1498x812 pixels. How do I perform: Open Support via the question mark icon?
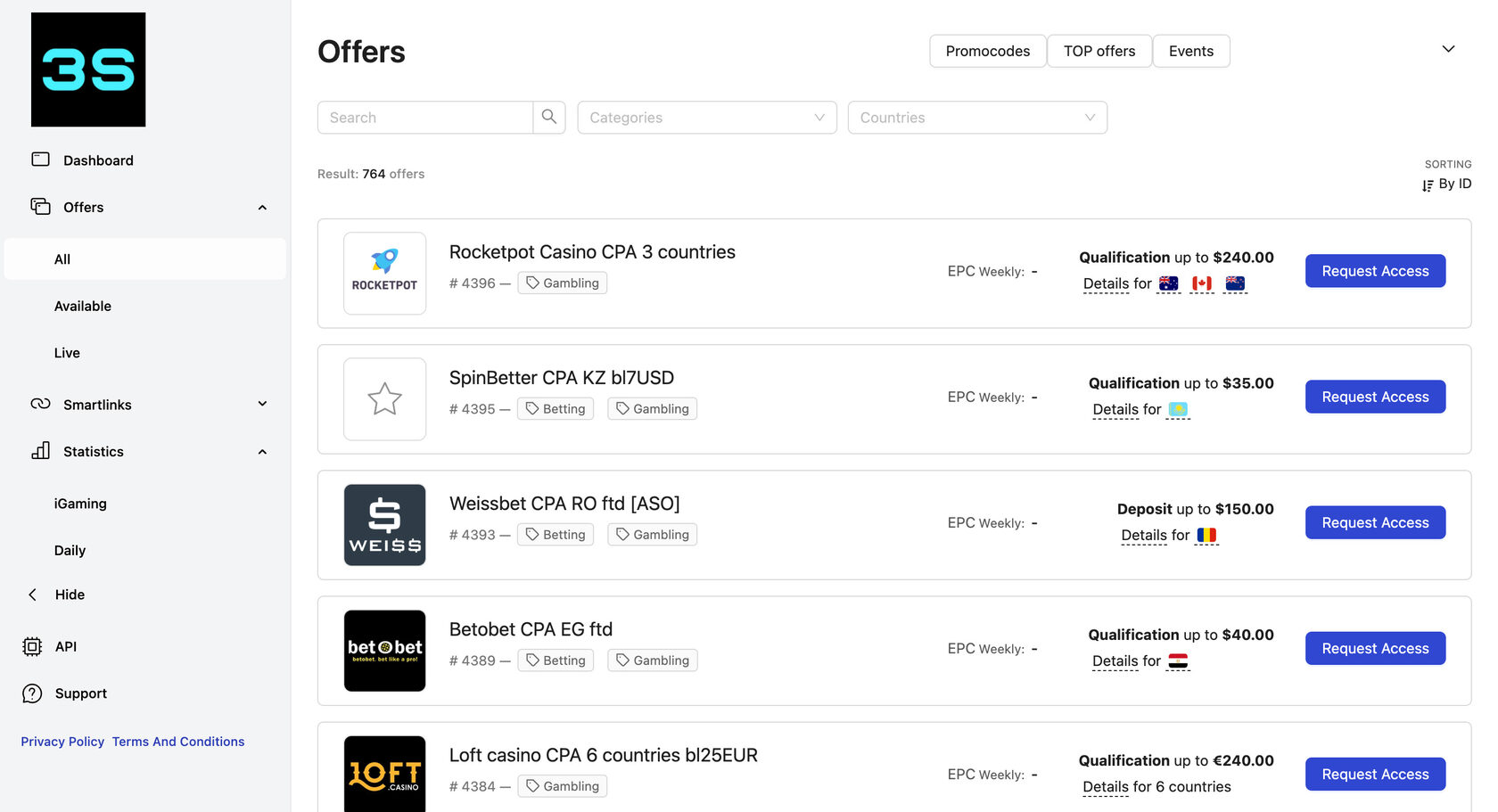(x=32, y=693)
